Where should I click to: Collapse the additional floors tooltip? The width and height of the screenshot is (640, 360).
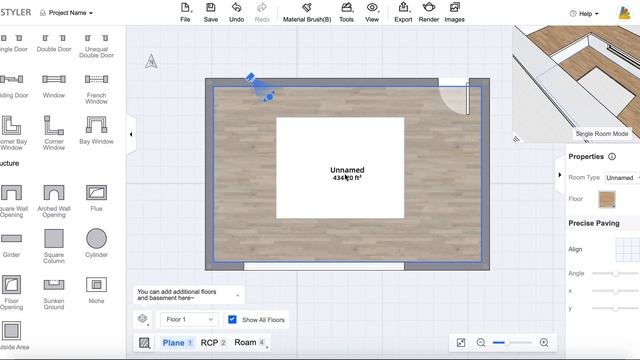238,295
